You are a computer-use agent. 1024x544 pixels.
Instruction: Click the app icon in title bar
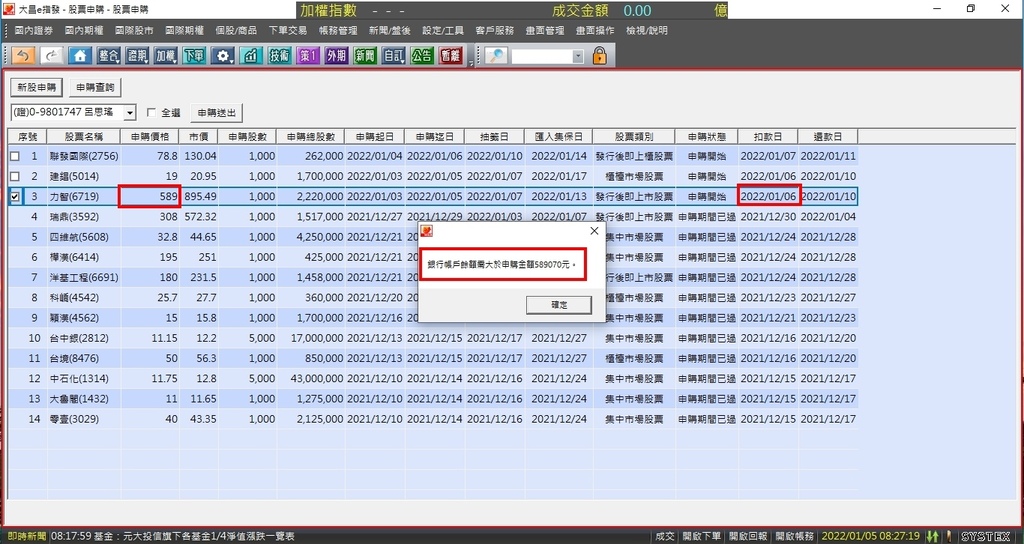click(8, 9)
